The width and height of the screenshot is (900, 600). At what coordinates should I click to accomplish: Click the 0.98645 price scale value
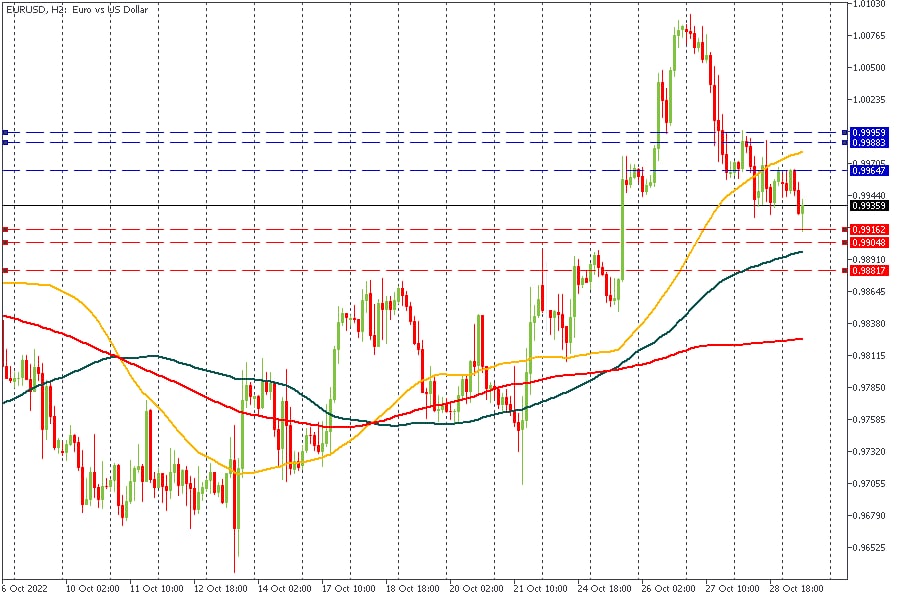point(870,292)
